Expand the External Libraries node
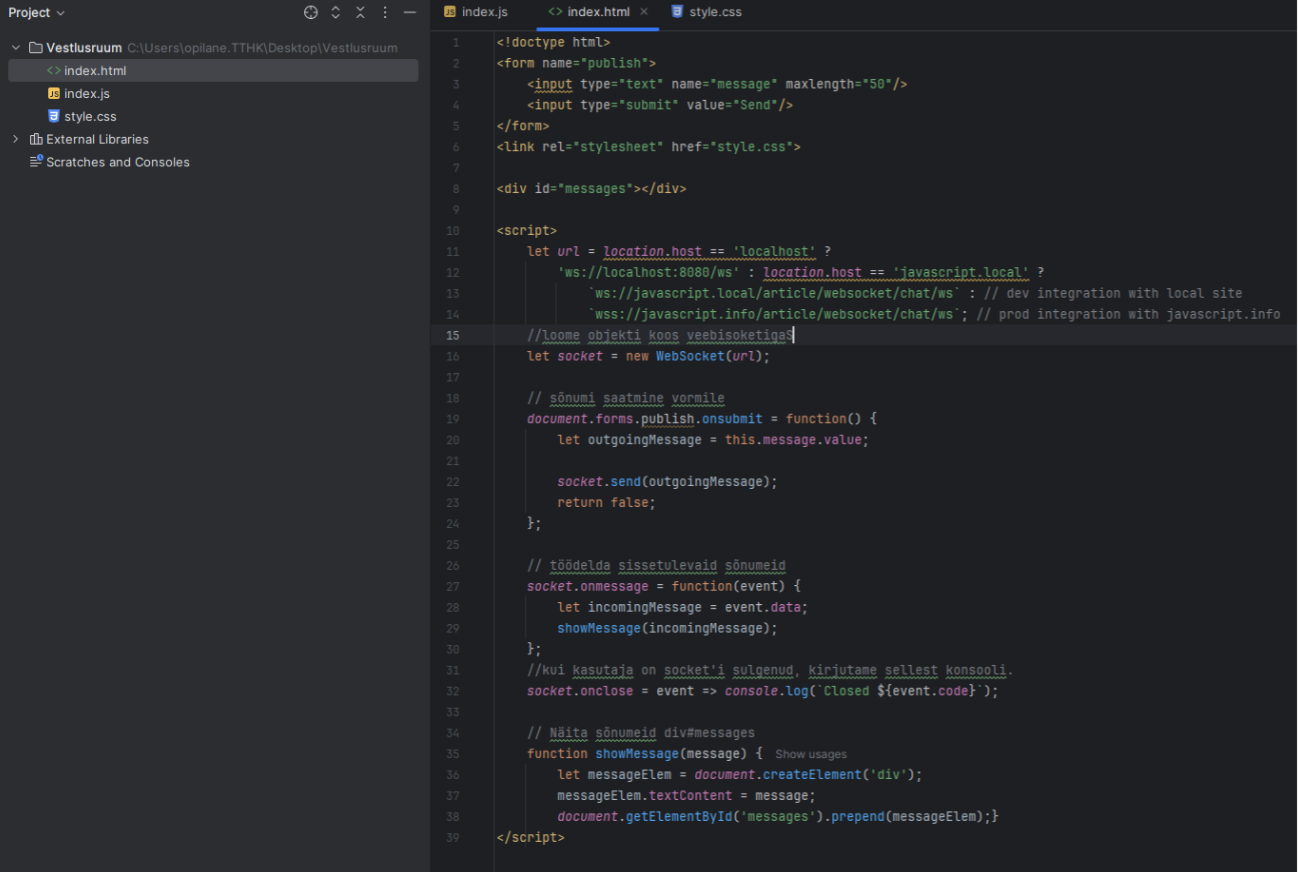 point(16,139)
